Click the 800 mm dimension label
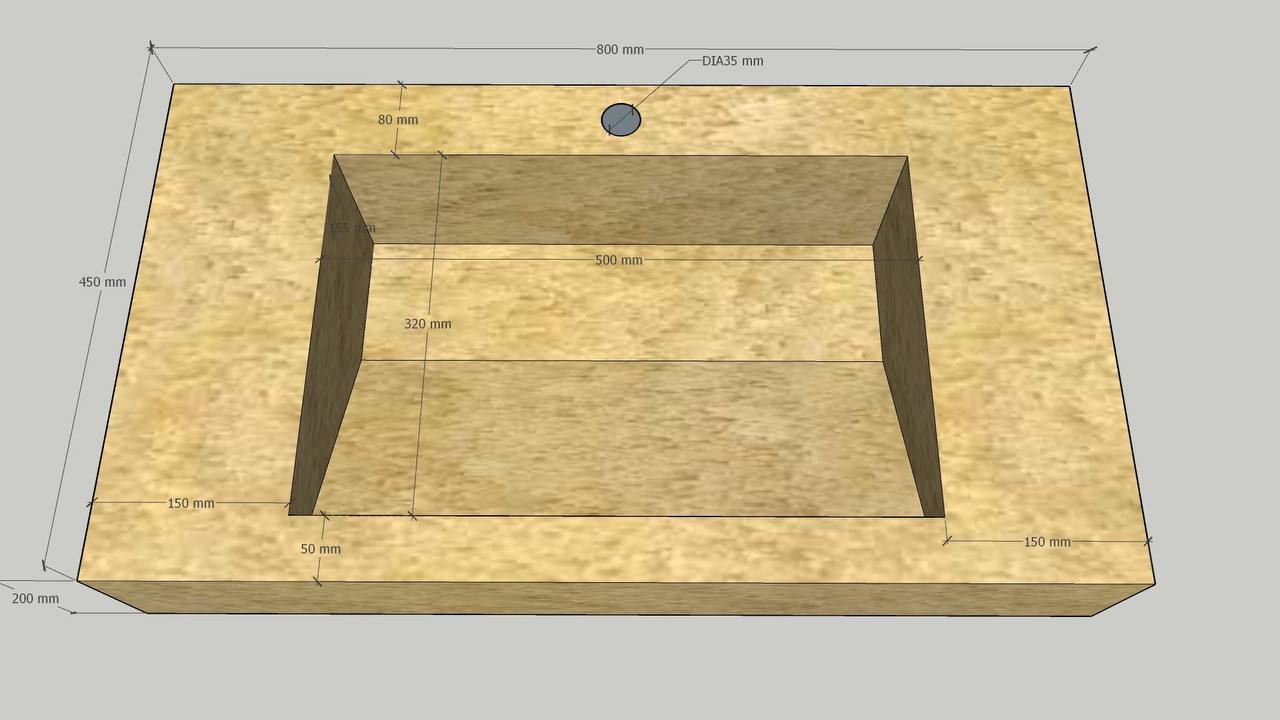The height and width of the screenshot is (720, 1280). coord(619,50)
